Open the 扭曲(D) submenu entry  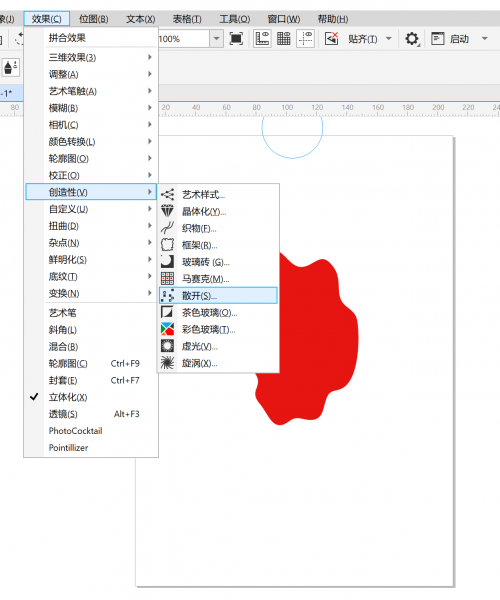91,226
